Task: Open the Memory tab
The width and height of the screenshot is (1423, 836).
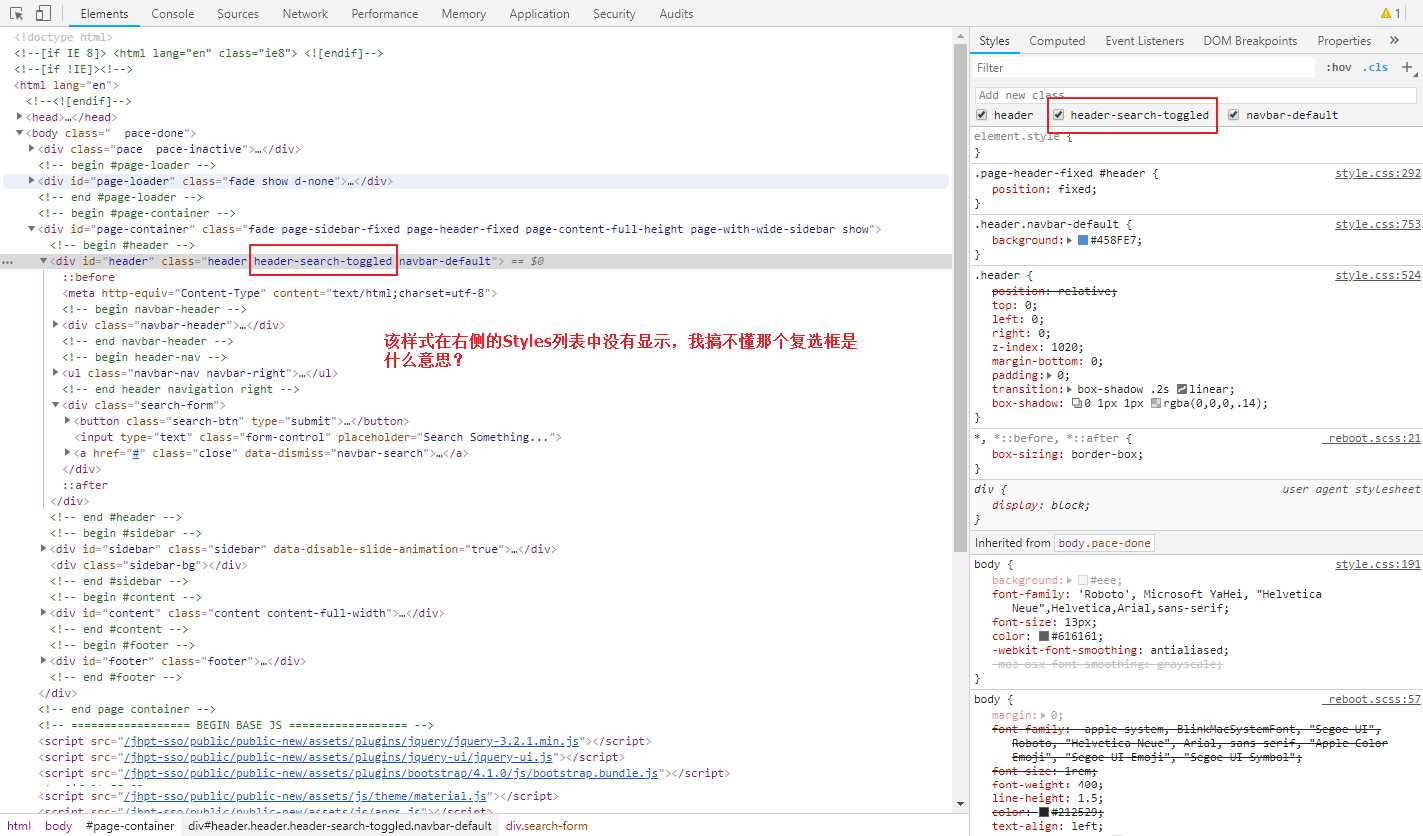Action: [x=463, y=14]
